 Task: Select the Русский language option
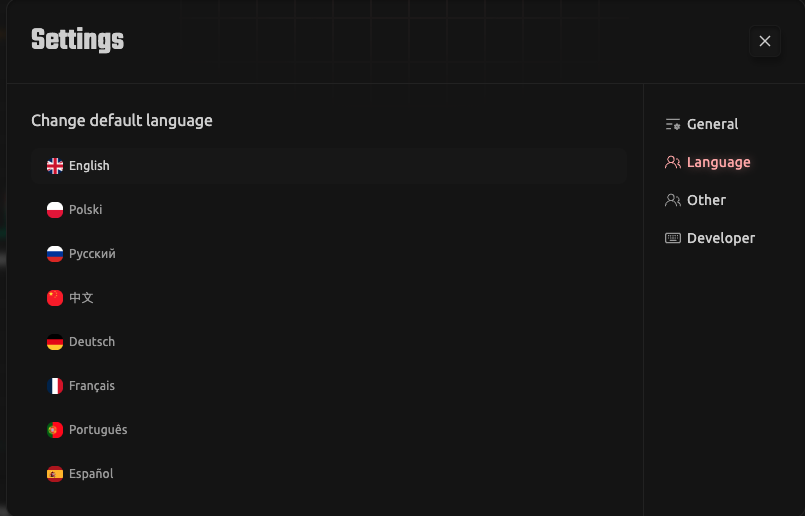click(329, 254)
